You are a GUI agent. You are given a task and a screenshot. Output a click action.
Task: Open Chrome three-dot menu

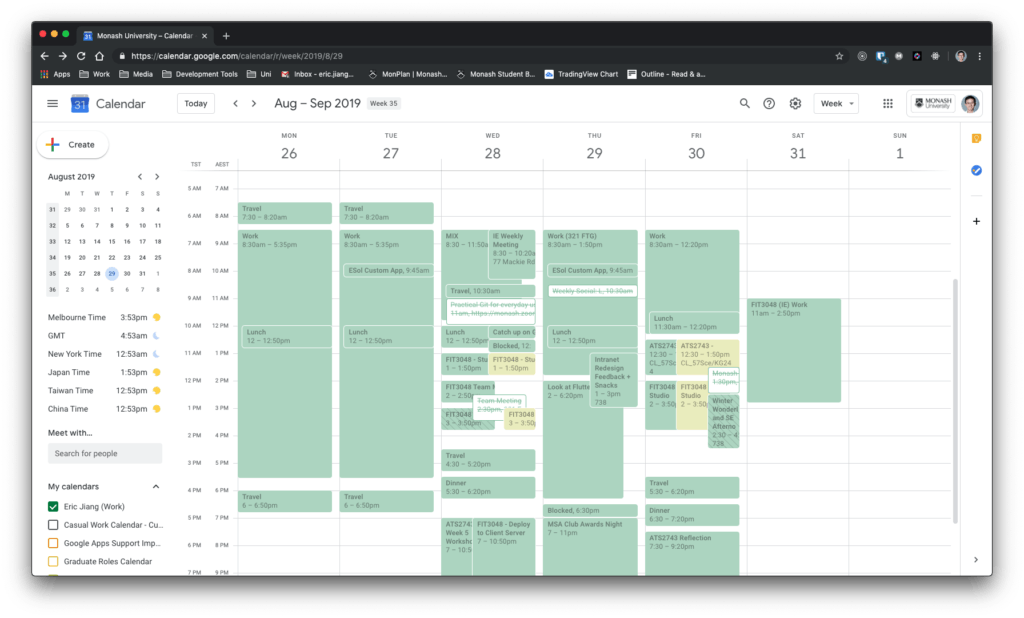(x=980, y=56)
